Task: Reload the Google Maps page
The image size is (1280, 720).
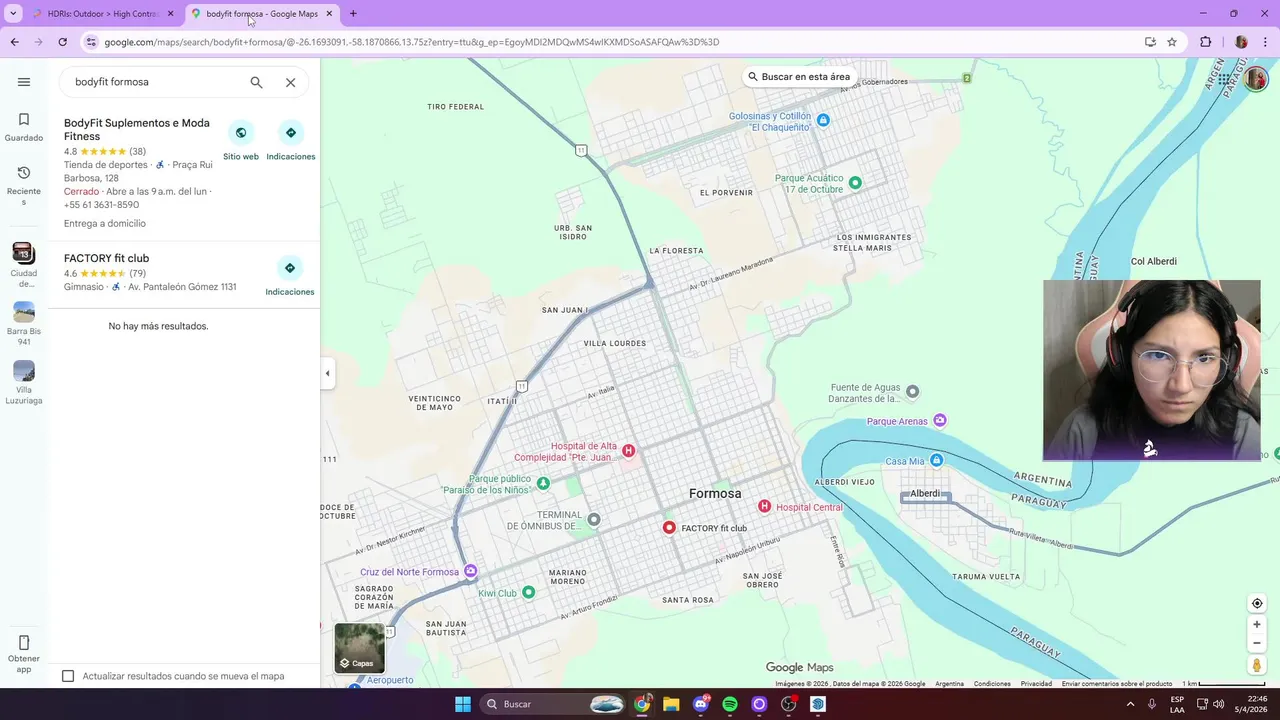Action: (x=62, y=42)
